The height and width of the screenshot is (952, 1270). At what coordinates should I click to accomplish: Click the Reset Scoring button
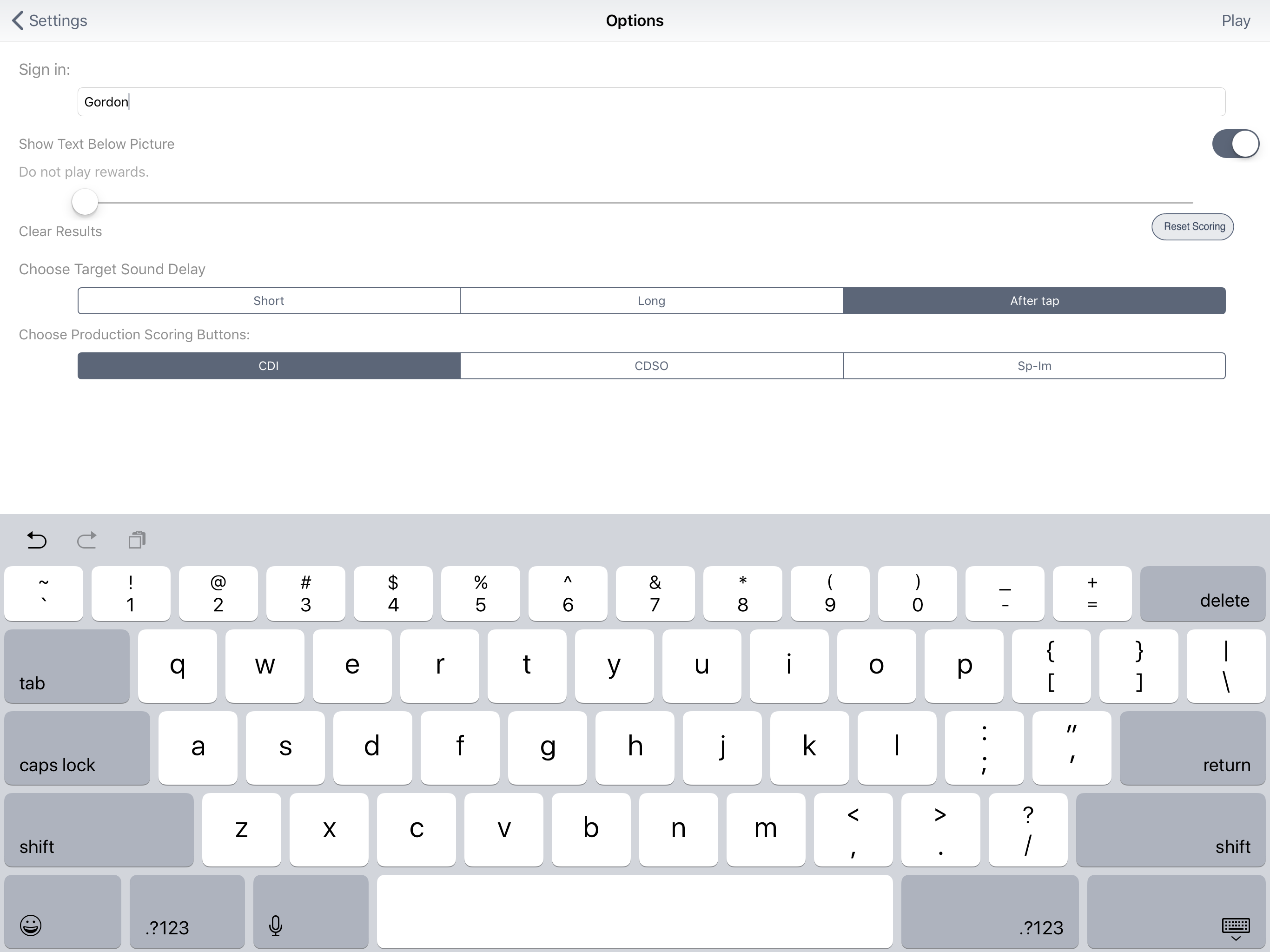(x=1192, y=227)
